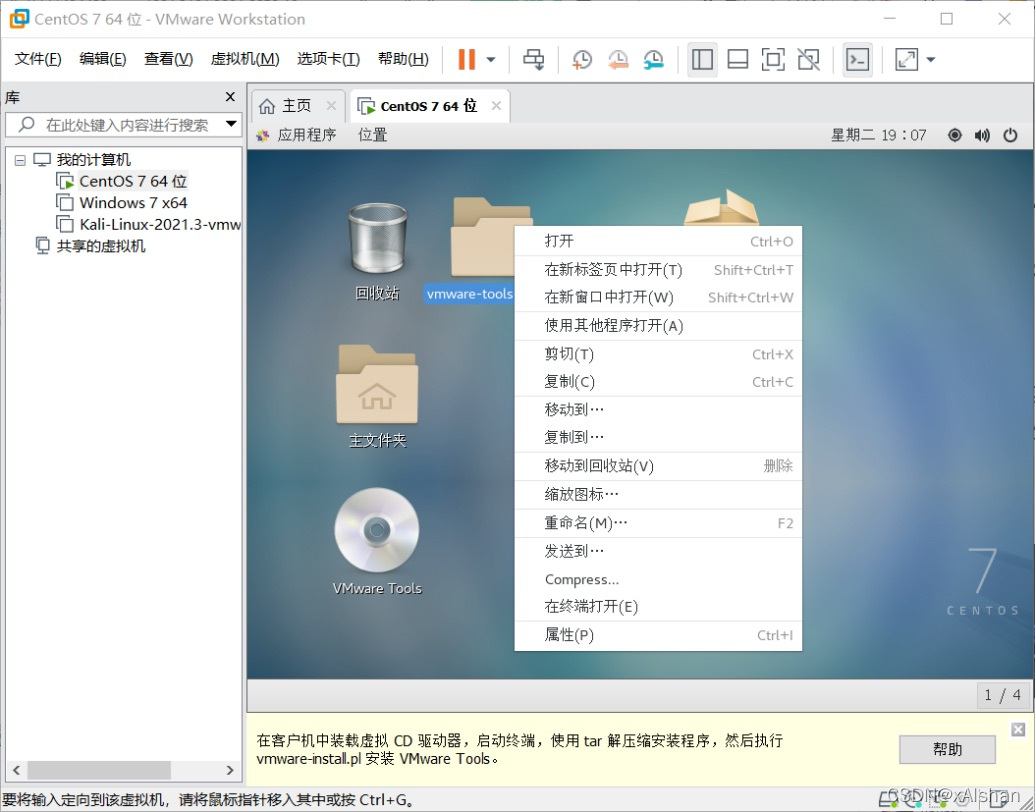Click the 帮助 button in the yellow banner

pyautogui.click(x=945, y=749)
